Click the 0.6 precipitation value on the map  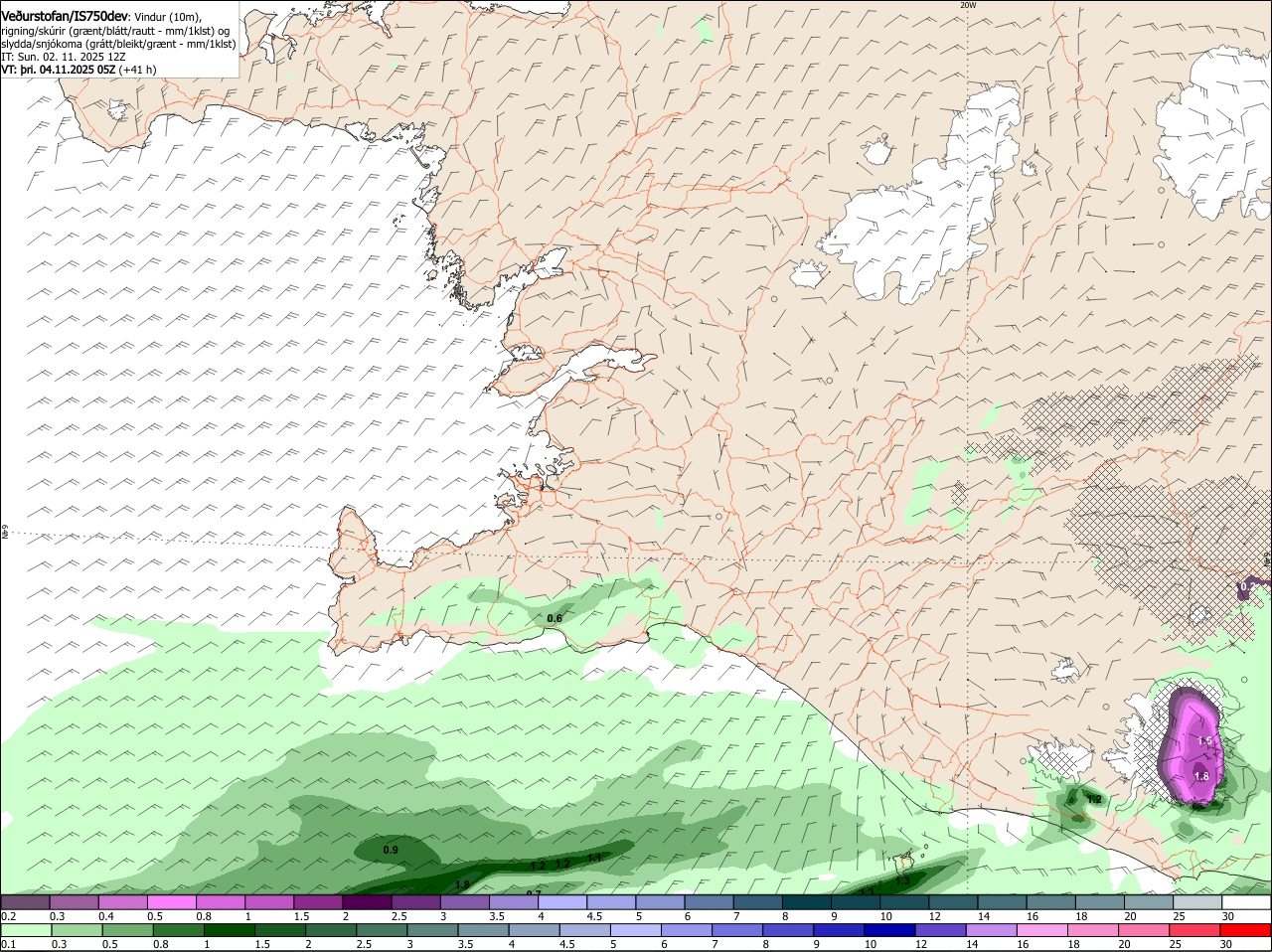(555, 618)
